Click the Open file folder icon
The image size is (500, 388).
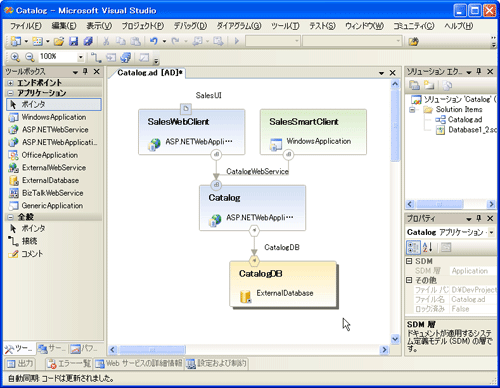point(59,41)
